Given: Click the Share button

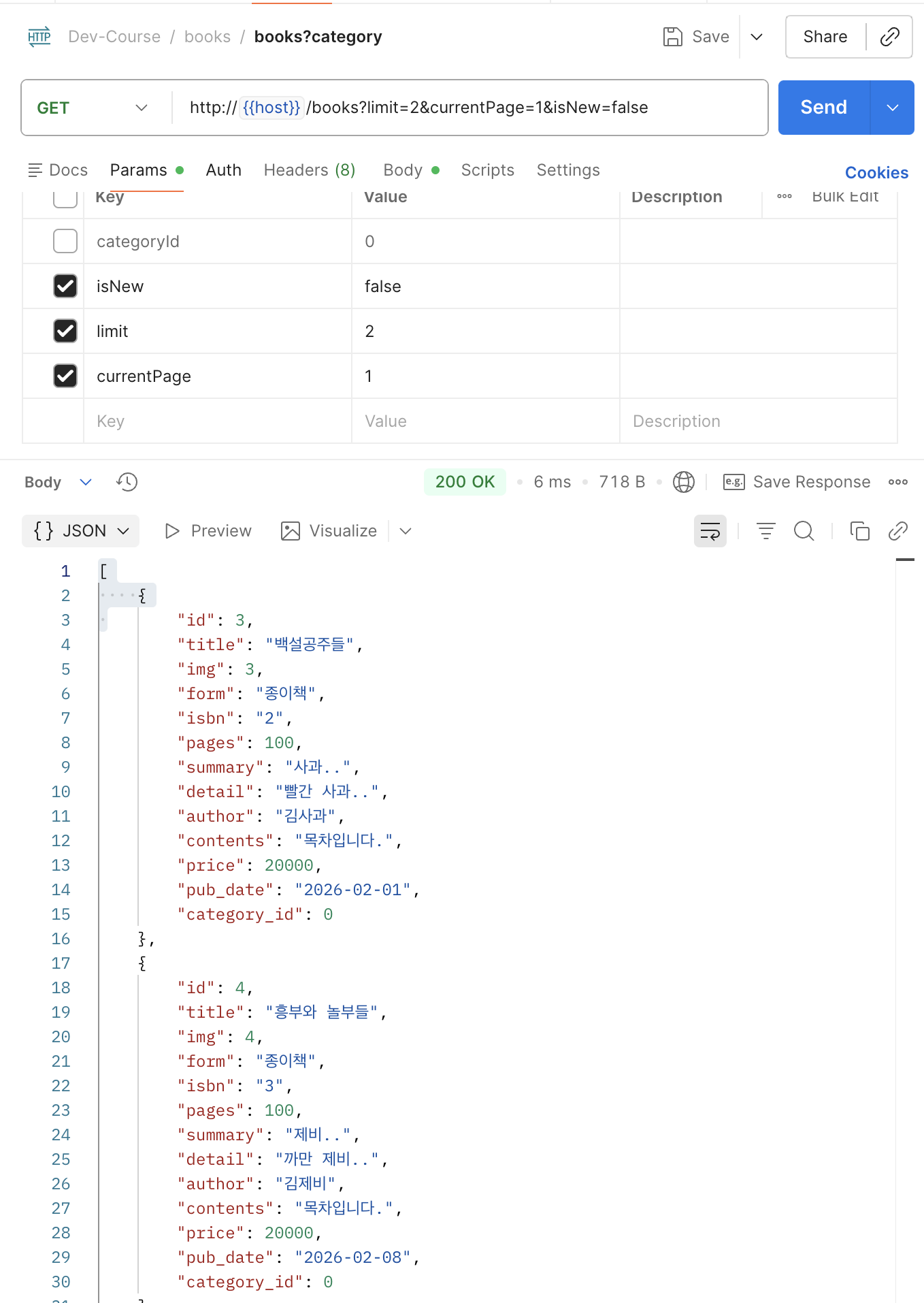Looking at the screenshot, I should [x=825, y=37].
